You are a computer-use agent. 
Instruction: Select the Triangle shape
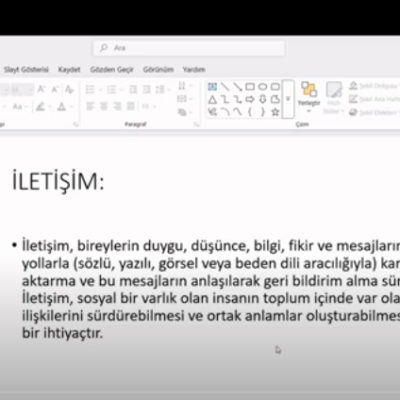[x=212, y=99]
